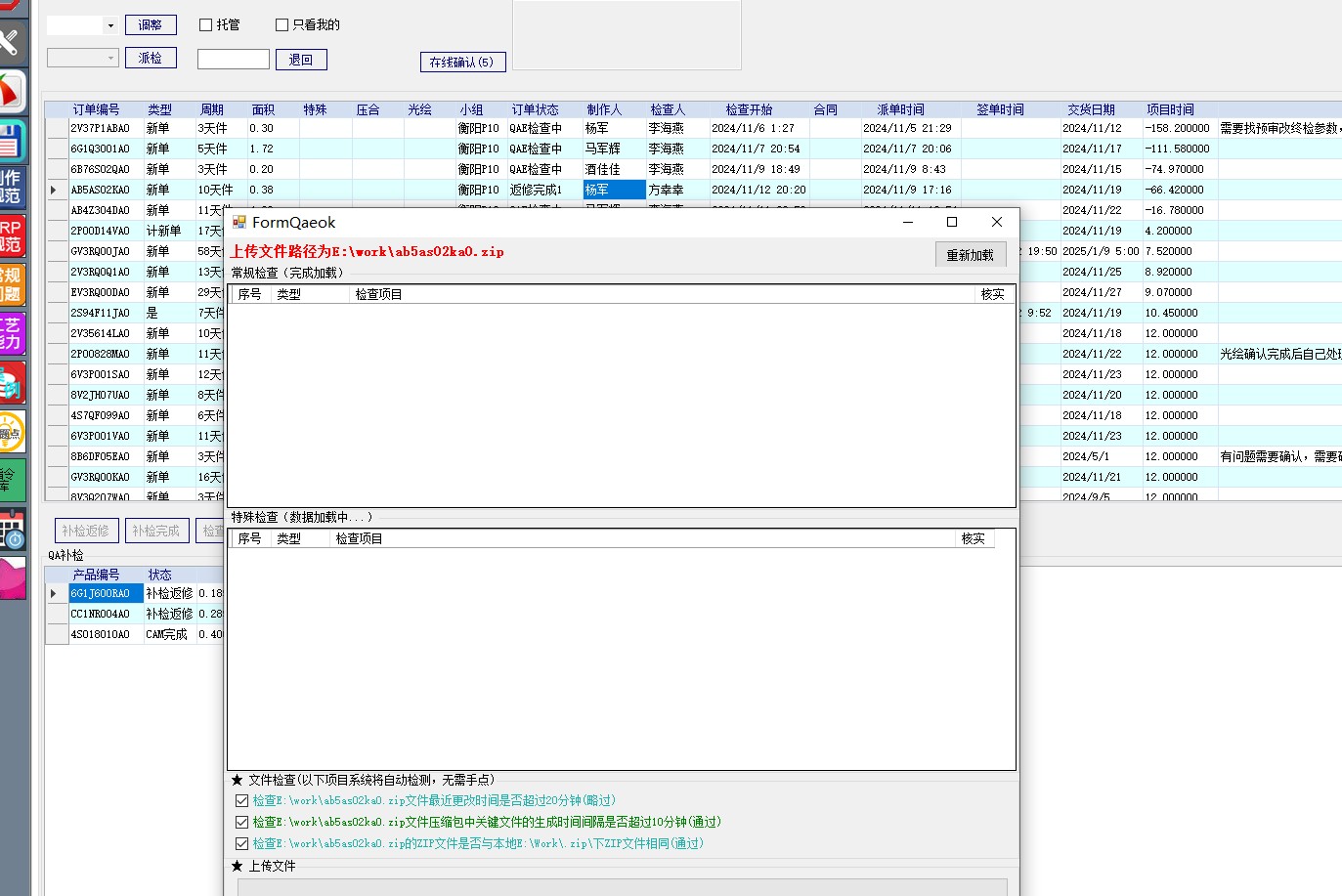This screenshot has width=1342, height=896.
Task: Click 核实 header in 常规检查 list
Action: point(993,294)
